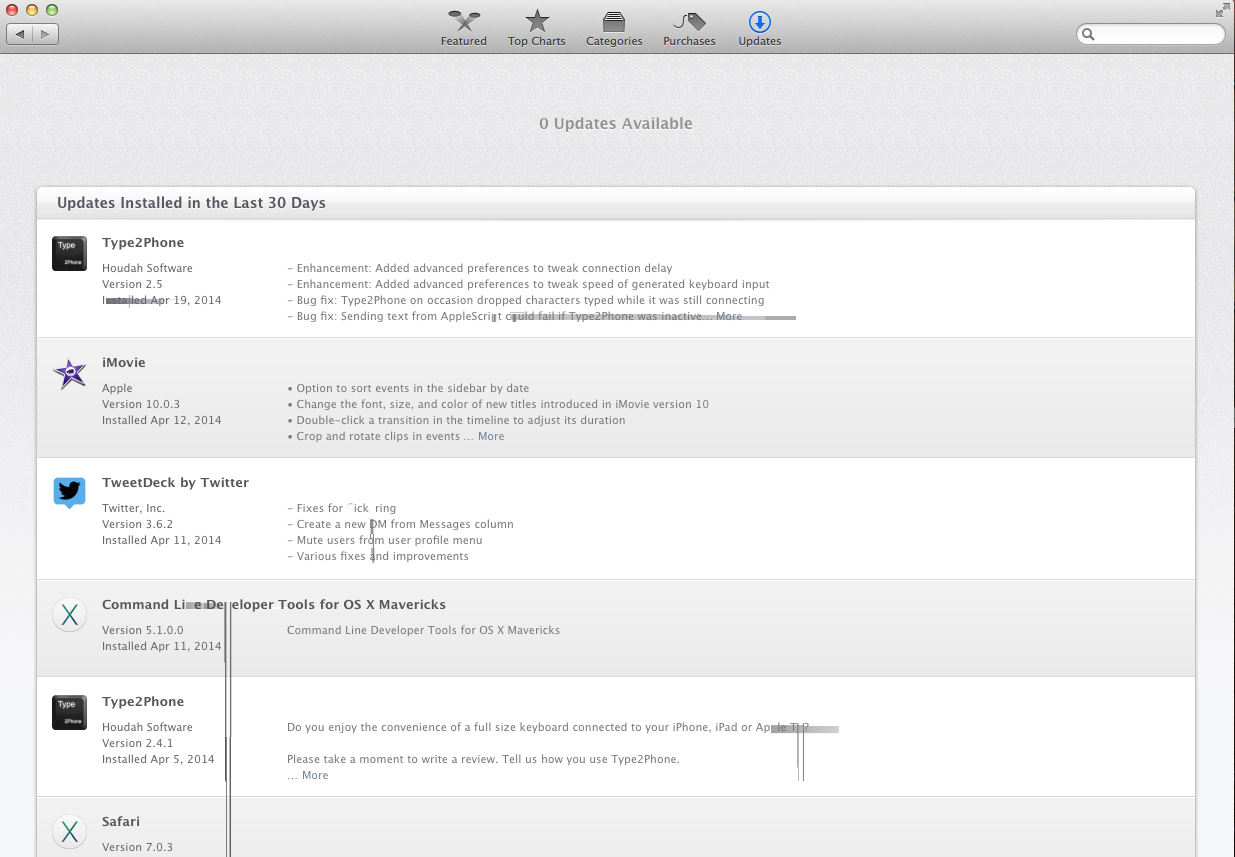Open the Type2Phone 2.5 app icon
This screenshot has height=857, width=1235.
[x=69, y=253]
